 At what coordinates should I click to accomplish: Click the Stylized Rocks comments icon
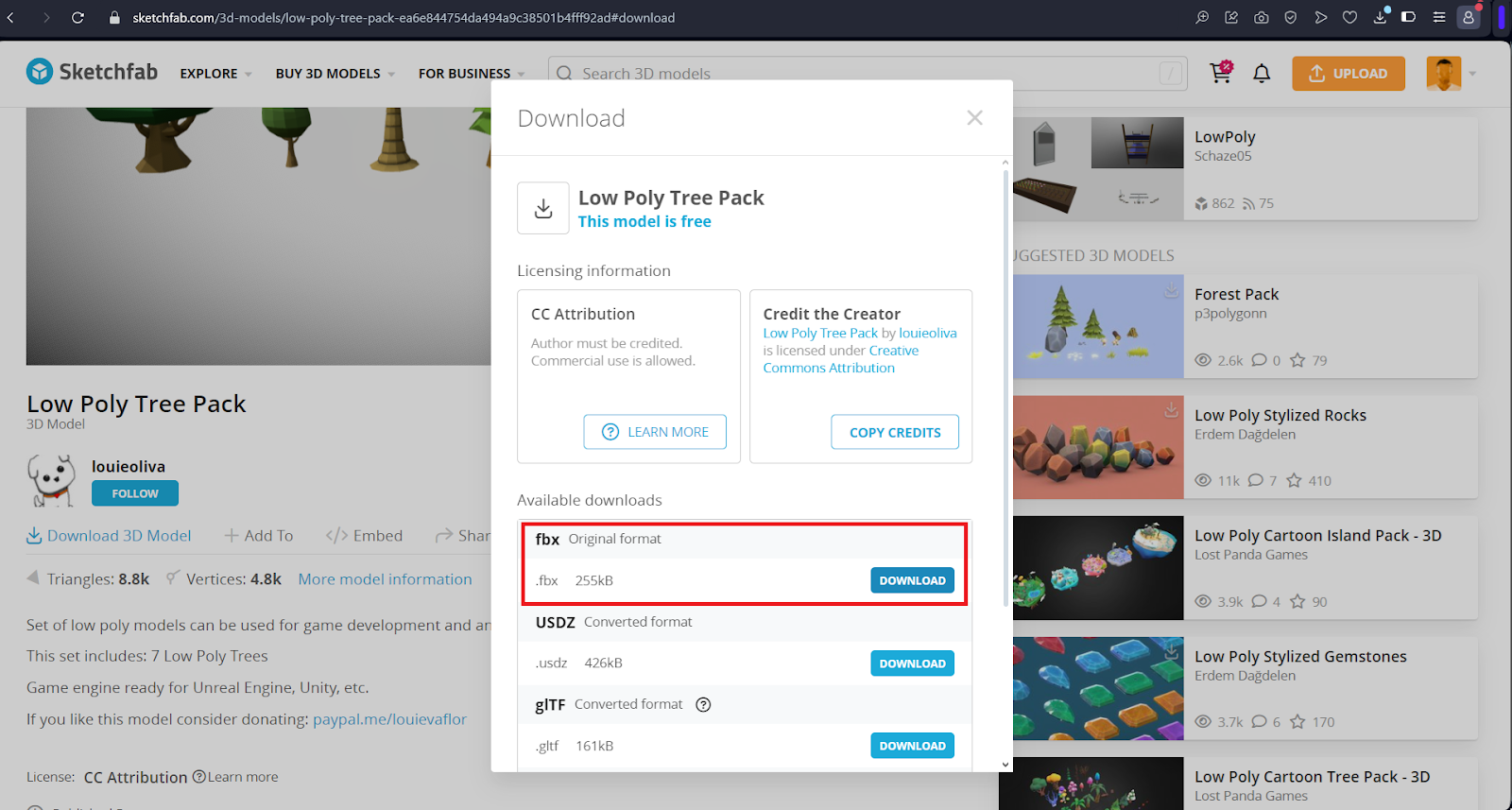pos(1256,480)
